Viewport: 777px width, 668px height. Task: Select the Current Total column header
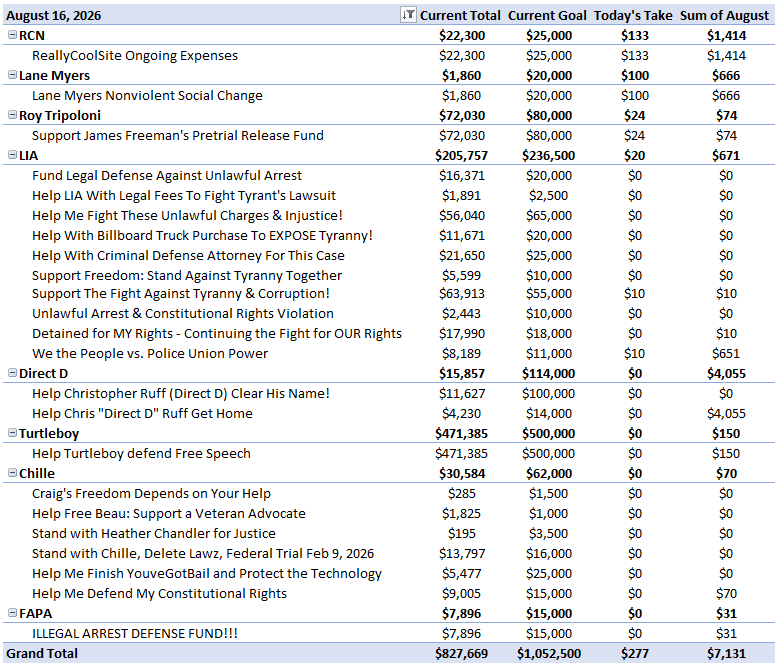click(x=460, y=16)
